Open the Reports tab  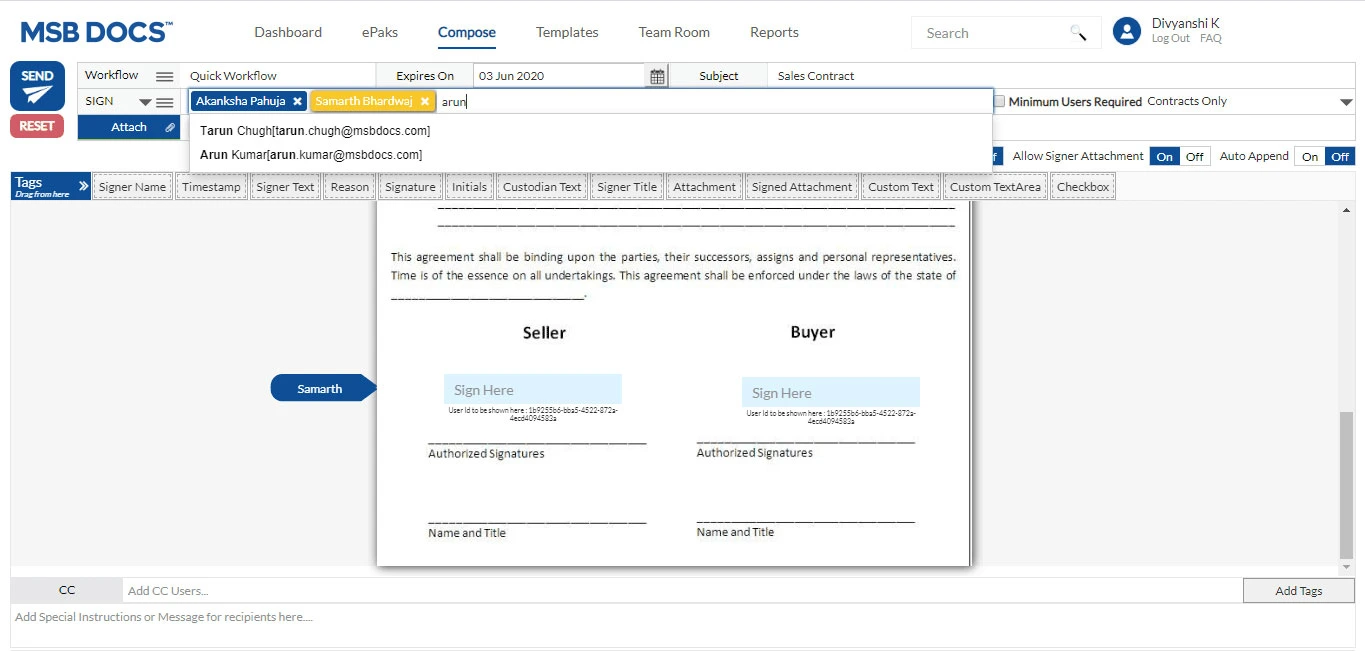pos(774,32)
